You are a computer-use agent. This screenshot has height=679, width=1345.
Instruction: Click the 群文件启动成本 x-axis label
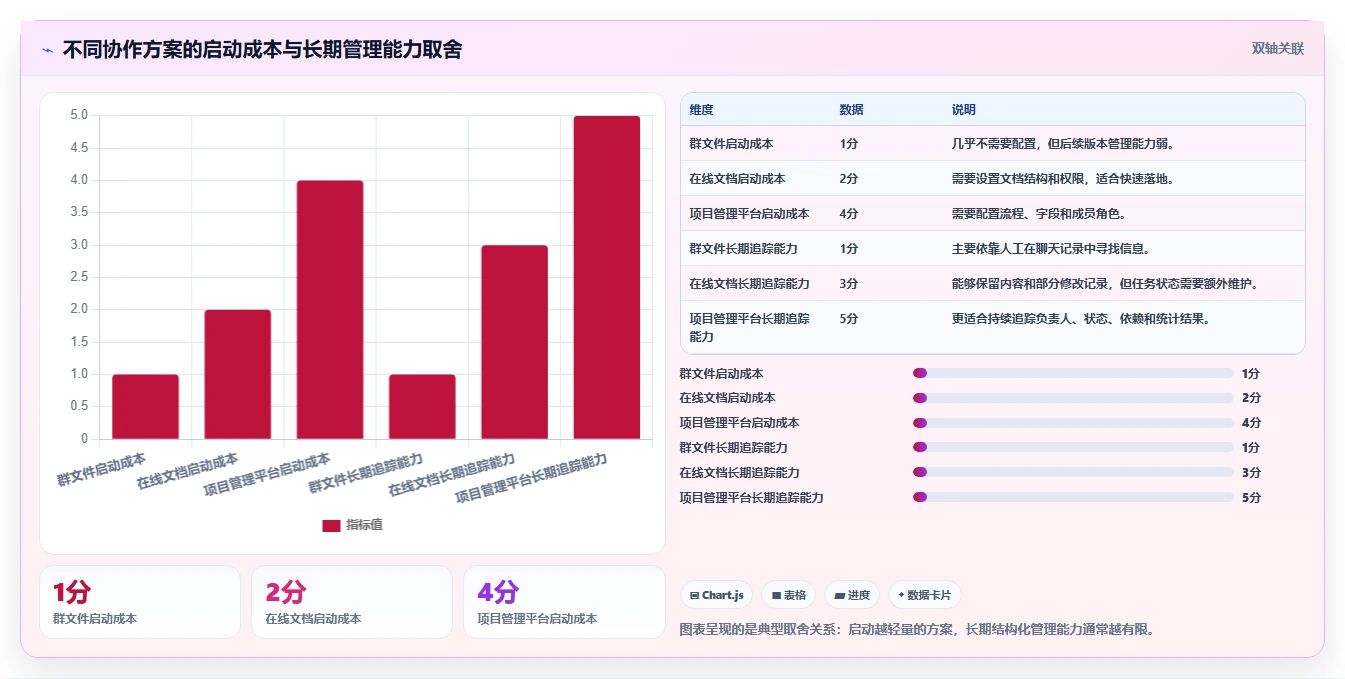coord(101,469)
